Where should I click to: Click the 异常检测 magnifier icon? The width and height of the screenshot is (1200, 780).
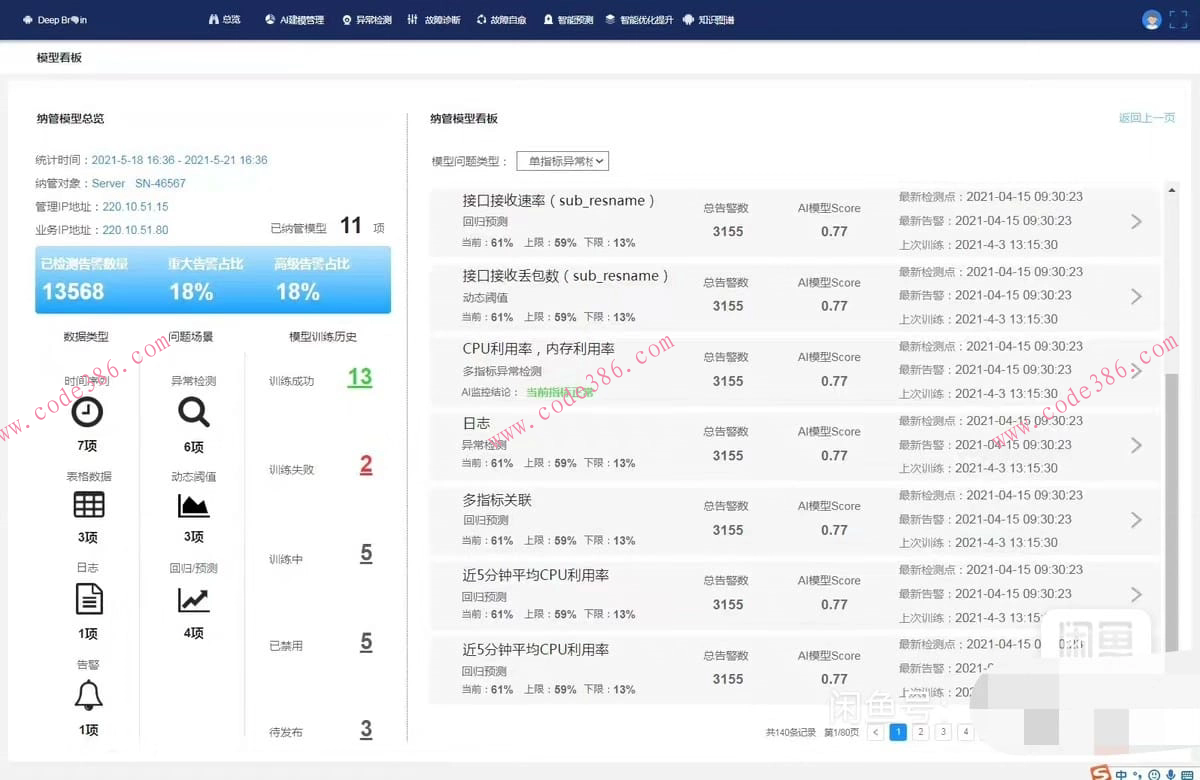(x=193, y=414)
